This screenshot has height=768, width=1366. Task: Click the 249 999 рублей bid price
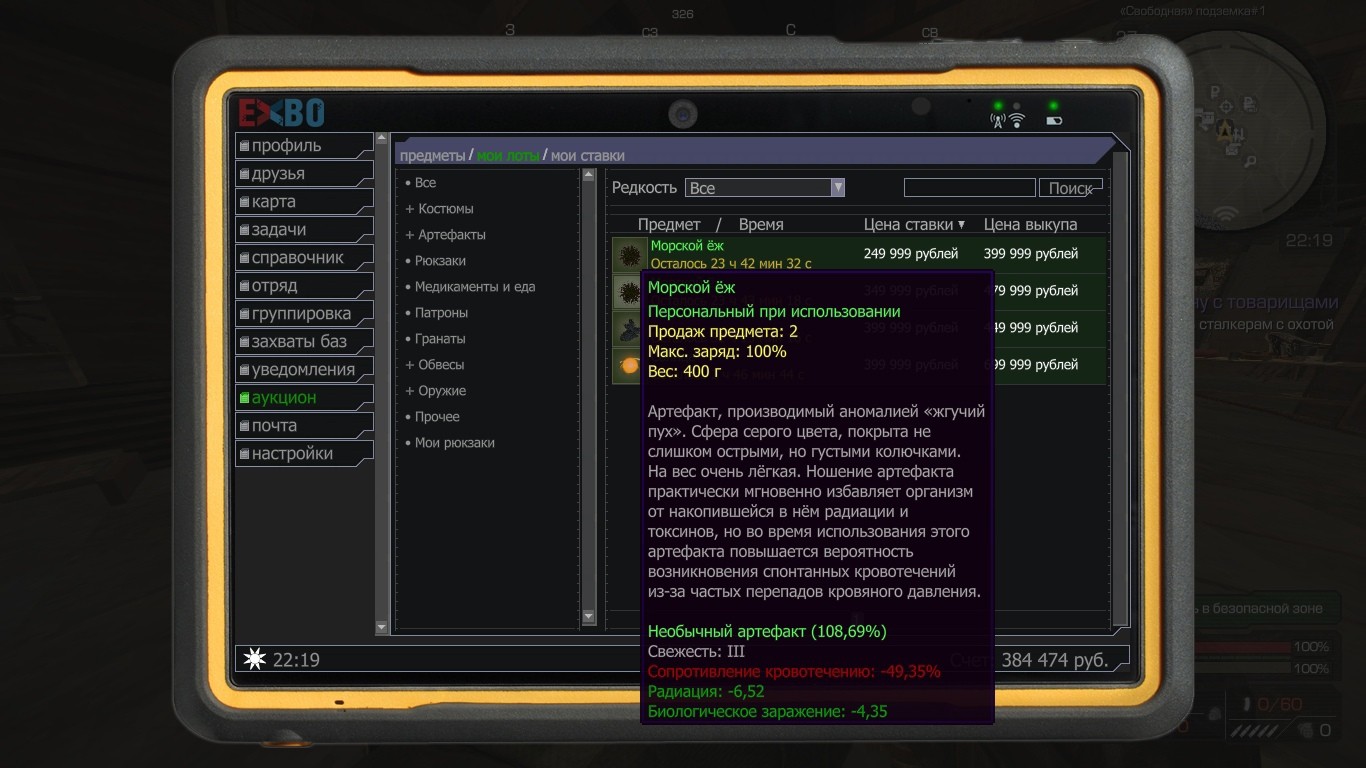pos(911,254)
